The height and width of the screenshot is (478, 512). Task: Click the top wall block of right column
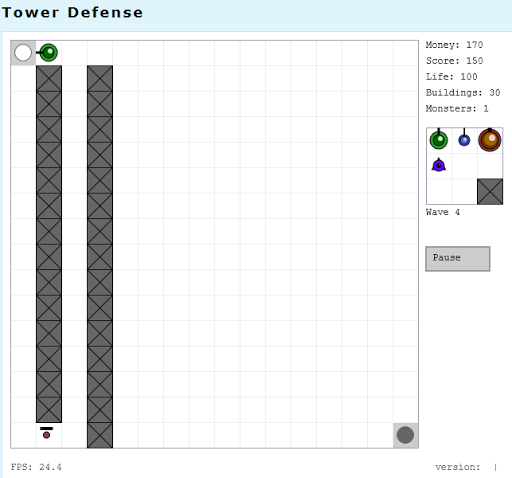coord(100,78)
